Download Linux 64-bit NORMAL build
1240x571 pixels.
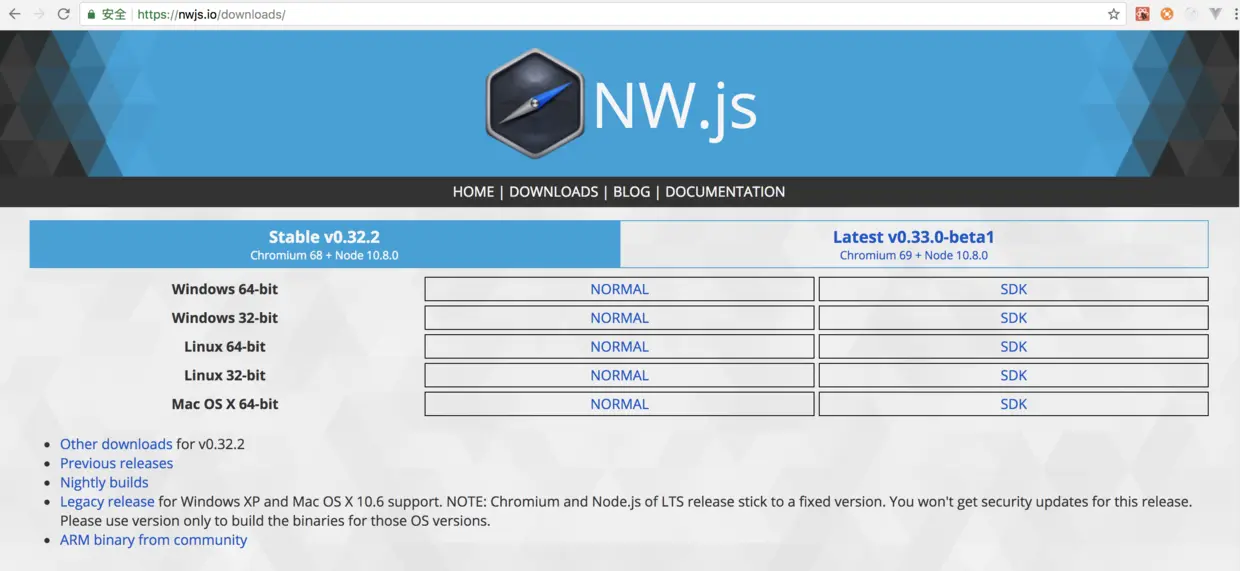(x=619, y=347)
